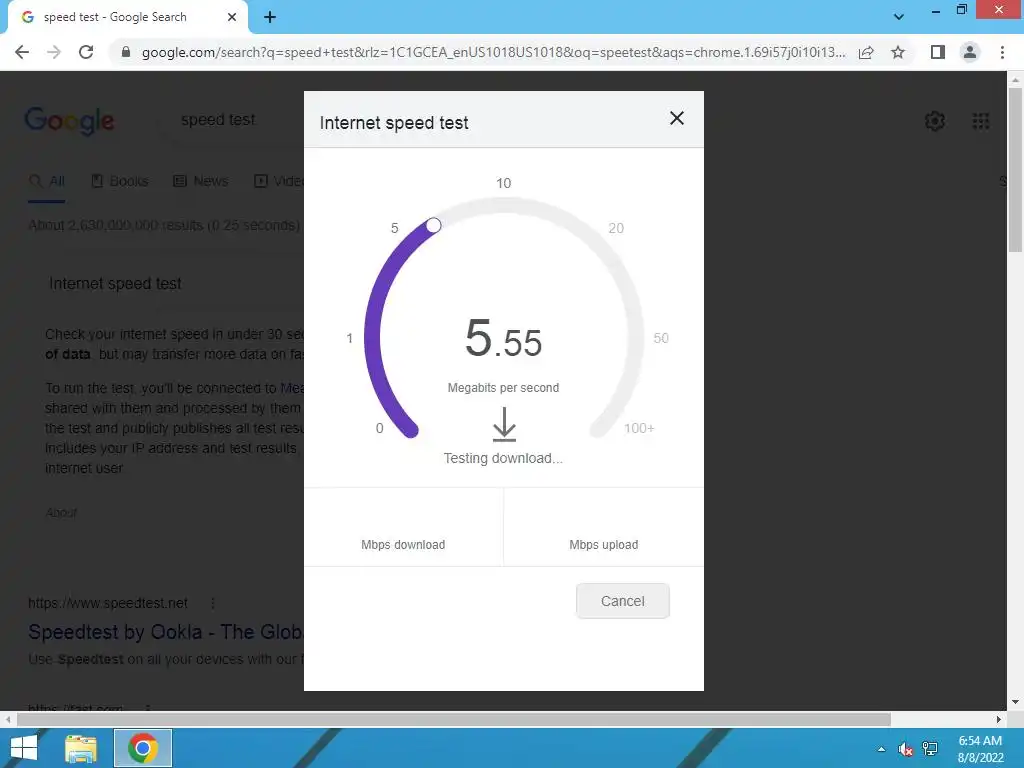Select the All search tab
1024x768 pixels.
coord(46,181)
